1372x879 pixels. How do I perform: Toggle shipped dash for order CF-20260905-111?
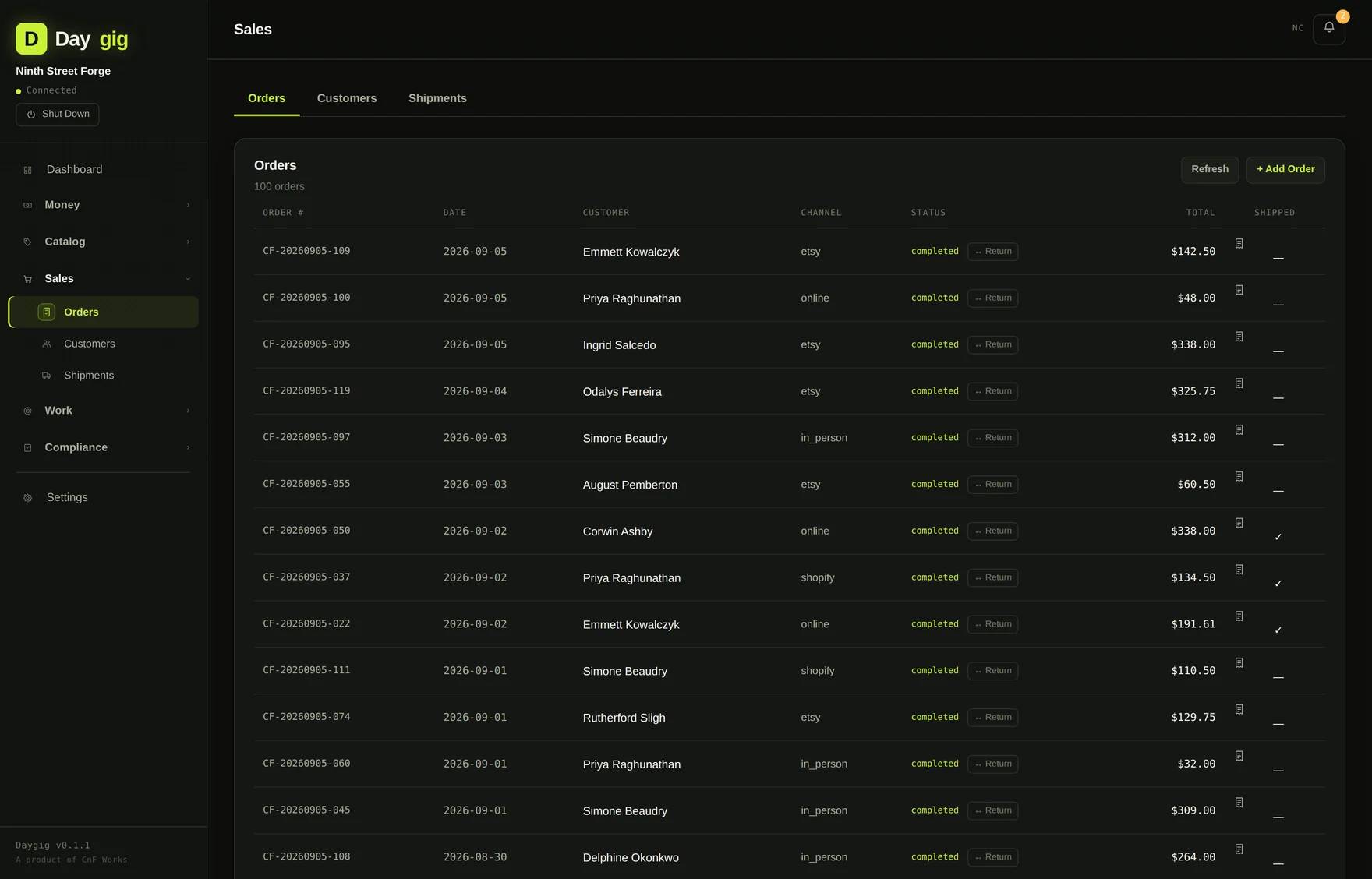tap(1278, 677)
